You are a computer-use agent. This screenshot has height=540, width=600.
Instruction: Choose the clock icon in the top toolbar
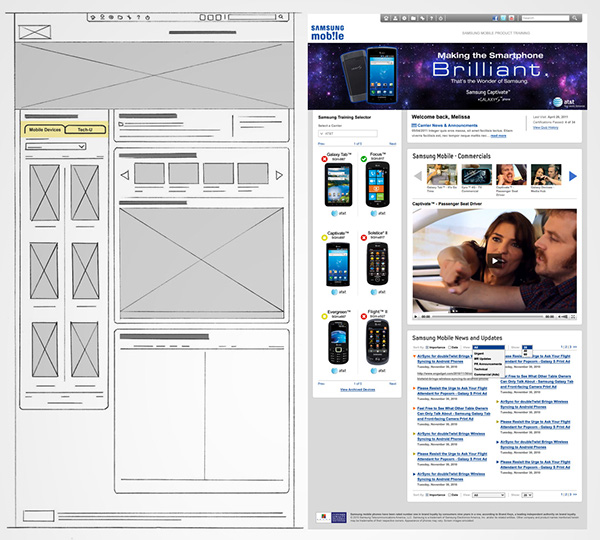coord(404,18)
